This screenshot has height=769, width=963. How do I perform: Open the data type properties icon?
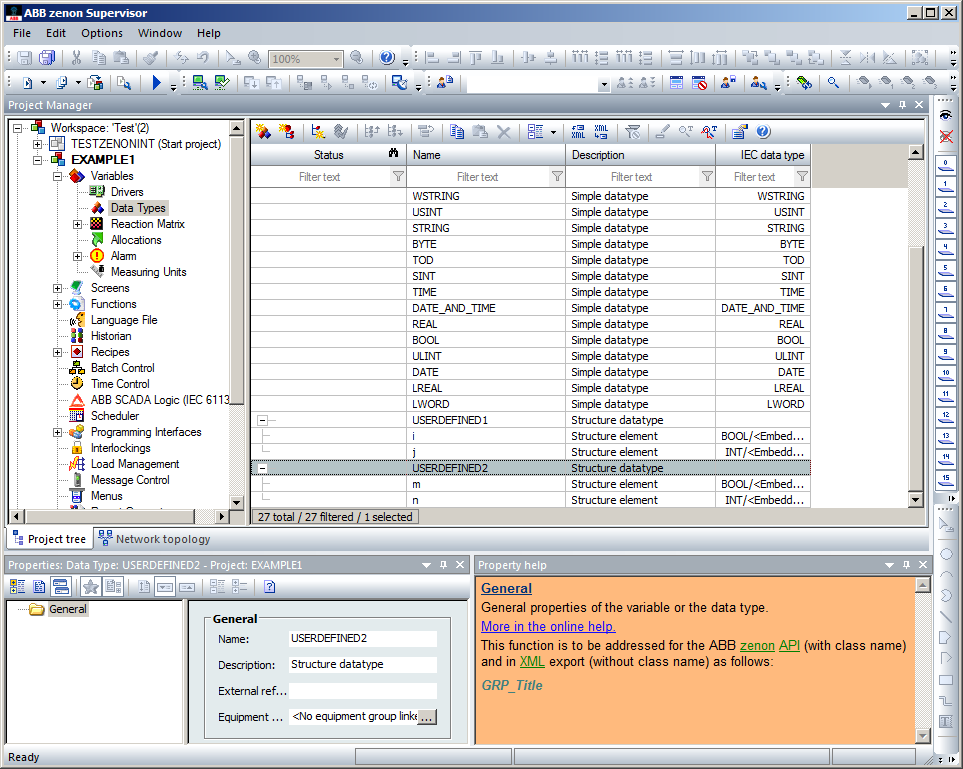click(x=737, y=131)
